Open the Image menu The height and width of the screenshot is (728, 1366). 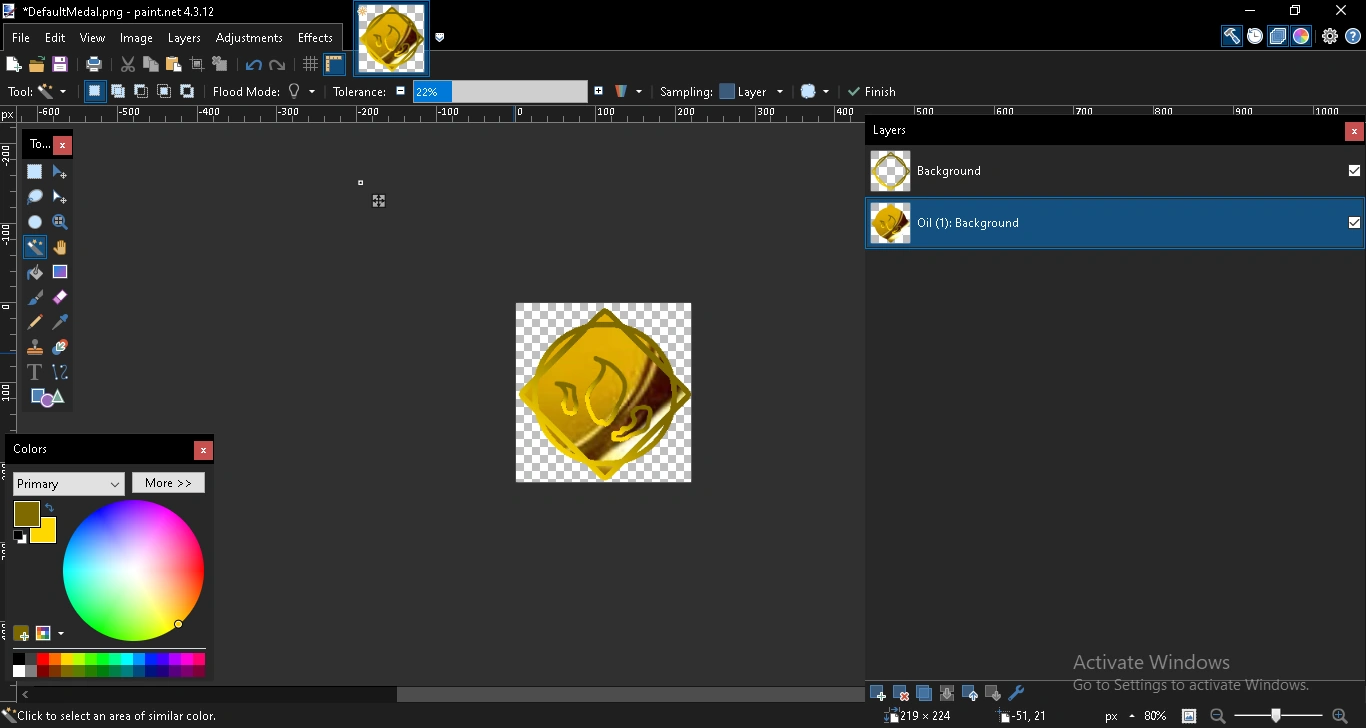(x=136, y=38)
